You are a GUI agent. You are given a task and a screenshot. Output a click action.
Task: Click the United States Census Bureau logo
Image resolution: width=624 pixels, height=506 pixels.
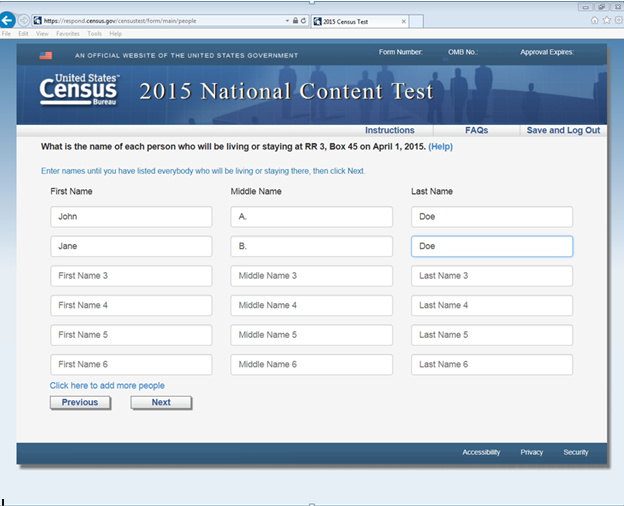78,89
